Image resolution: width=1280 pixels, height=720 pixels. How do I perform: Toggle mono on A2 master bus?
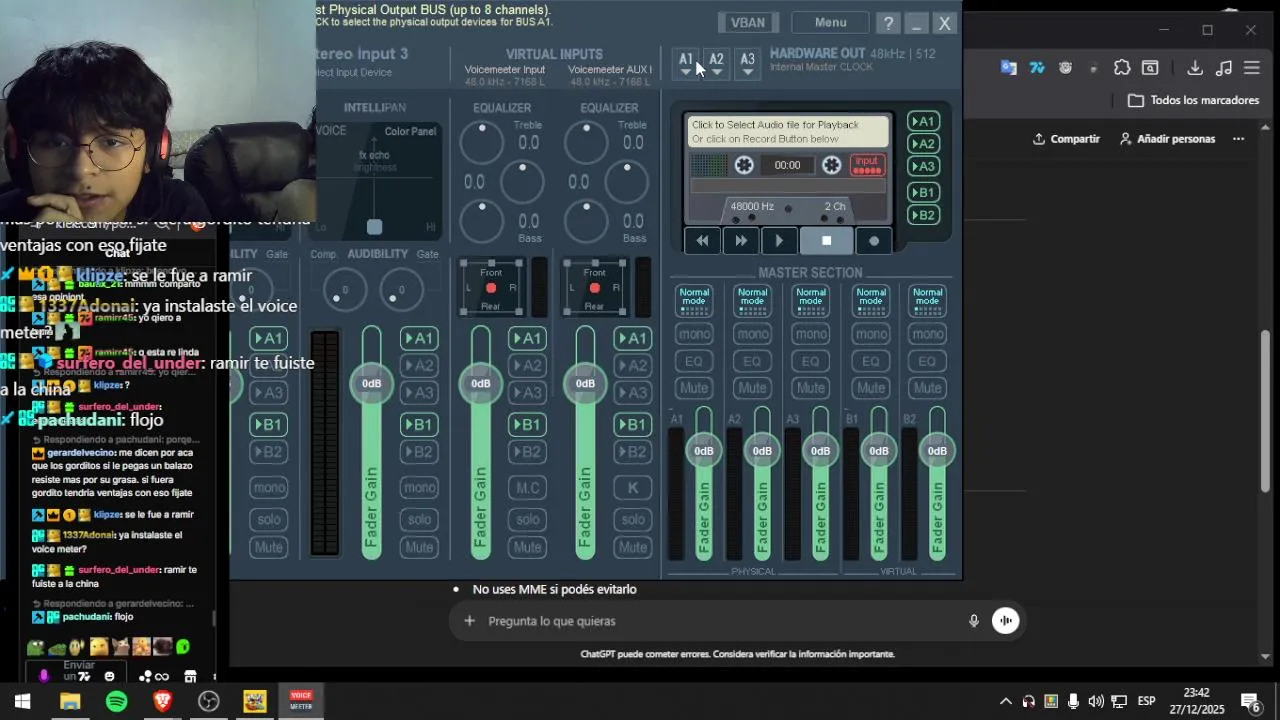(x=752, y=334)
